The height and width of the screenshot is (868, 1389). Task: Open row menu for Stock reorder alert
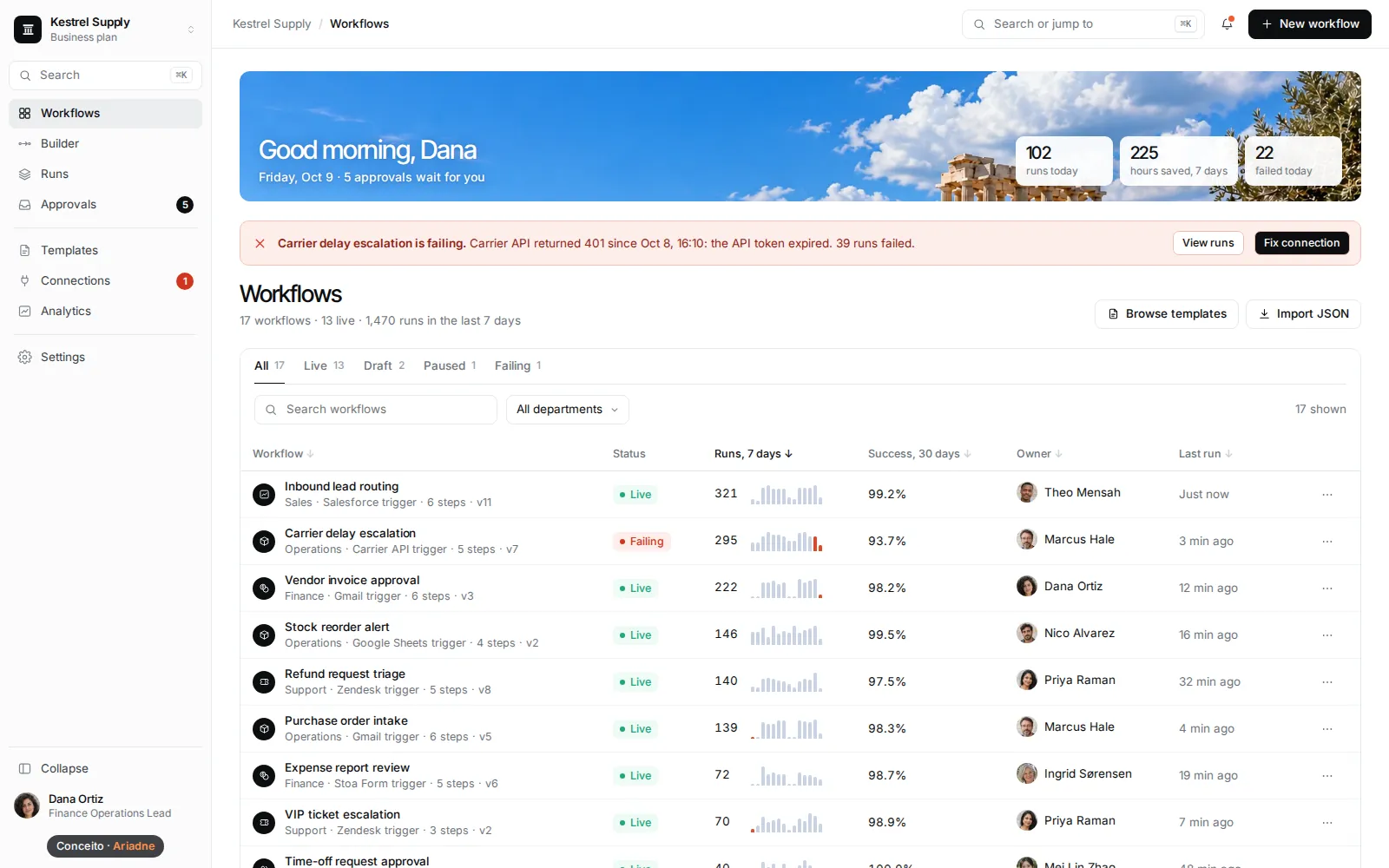(1327, 635)
